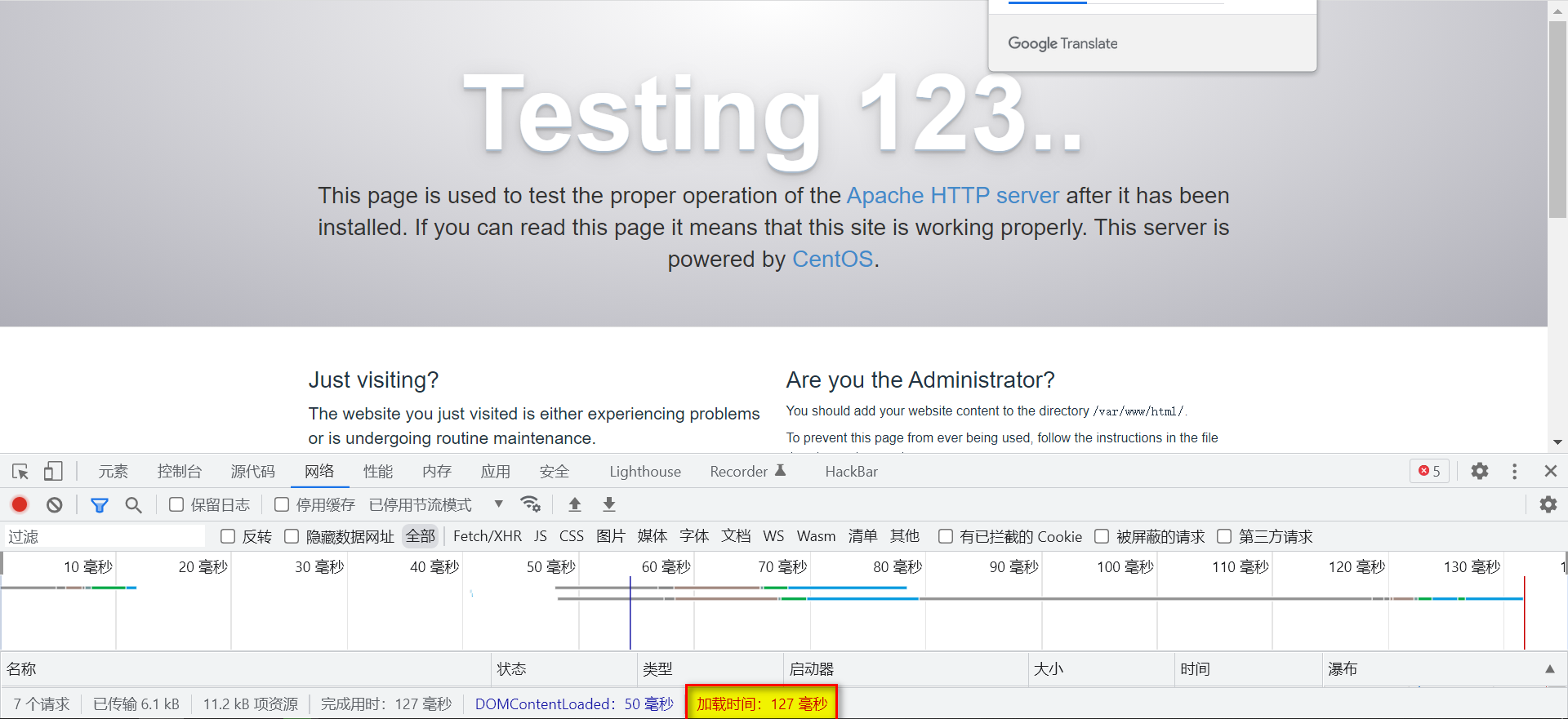Screen dimensions: 1568x719
Task: Open DevTools settings gear
Action: click(1480, 471)
